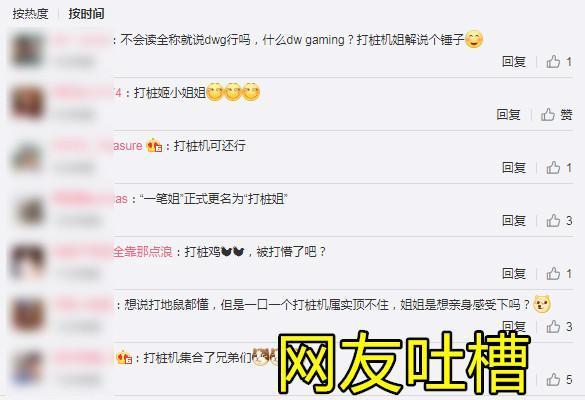The width and height of the screenshot is (585, 400).
Task: Reply to the 打桩姬小姐姐 comment
Action: click(x=508, y=115)
